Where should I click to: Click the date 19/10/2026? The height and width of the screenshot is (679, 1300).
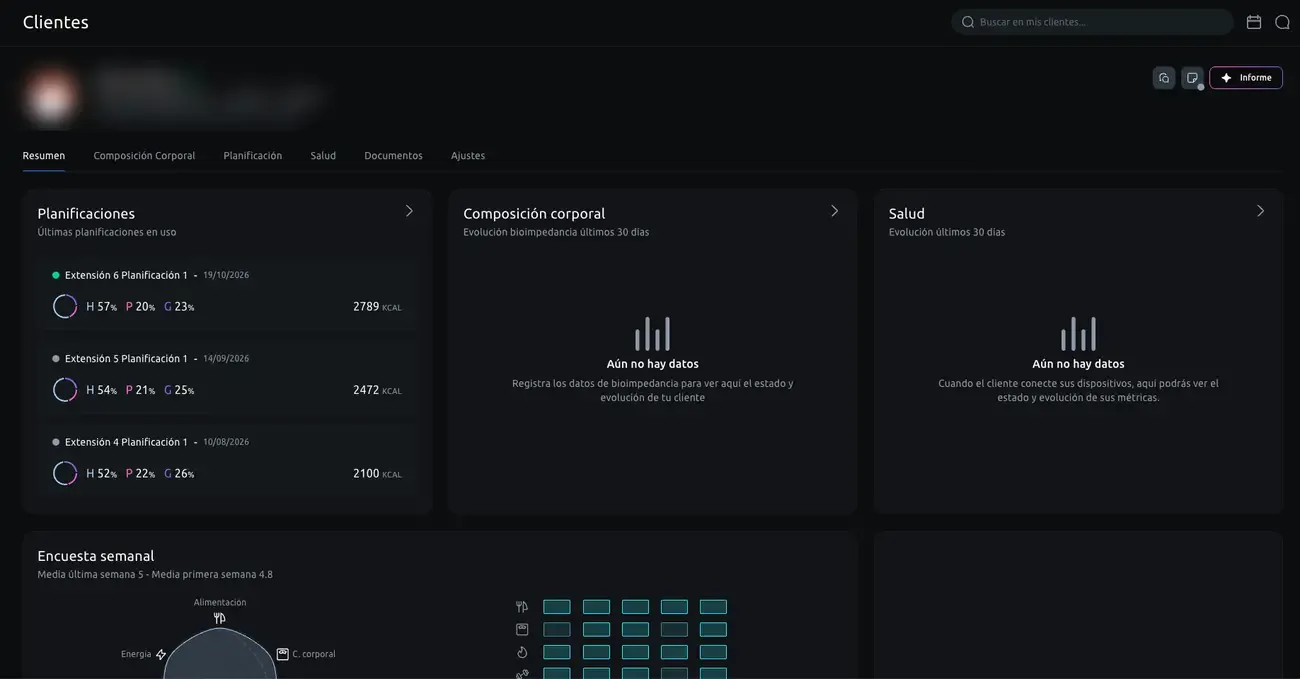tap(226, 275)
